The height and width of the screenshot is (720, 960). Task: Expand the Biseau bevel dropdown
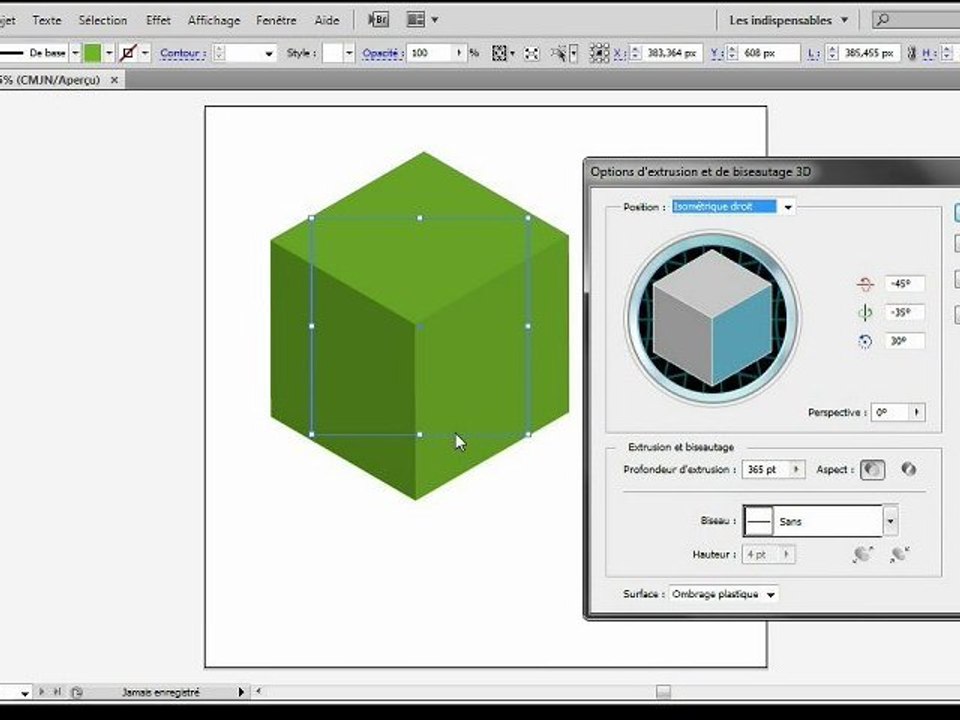[890, 522]
